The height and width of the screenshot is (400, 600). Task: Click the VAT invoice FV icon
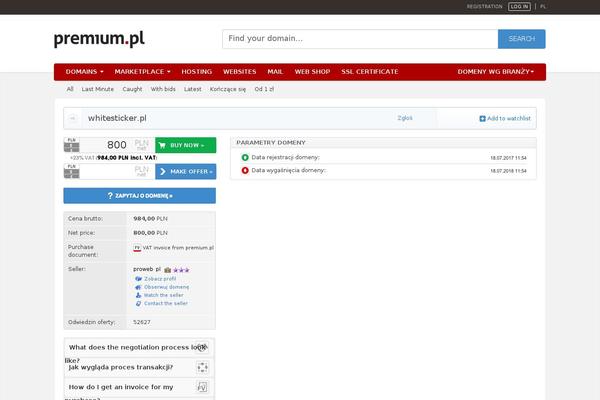(137, 248)
